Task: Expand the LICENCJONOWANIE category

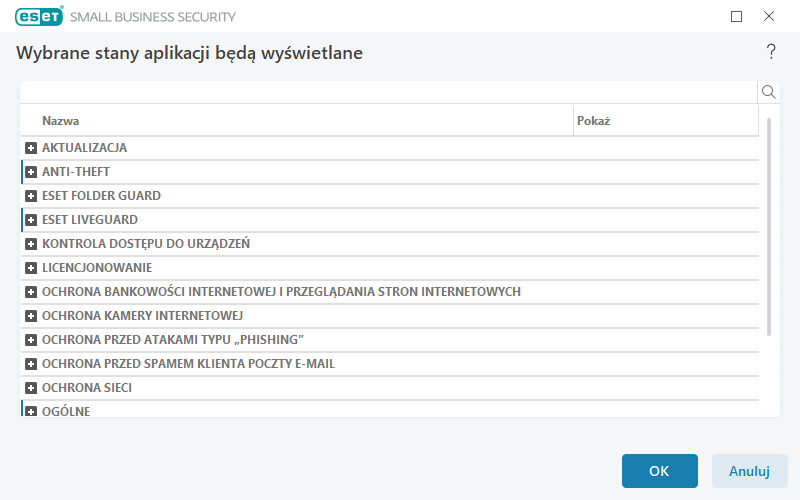Action: pos(31,268)
